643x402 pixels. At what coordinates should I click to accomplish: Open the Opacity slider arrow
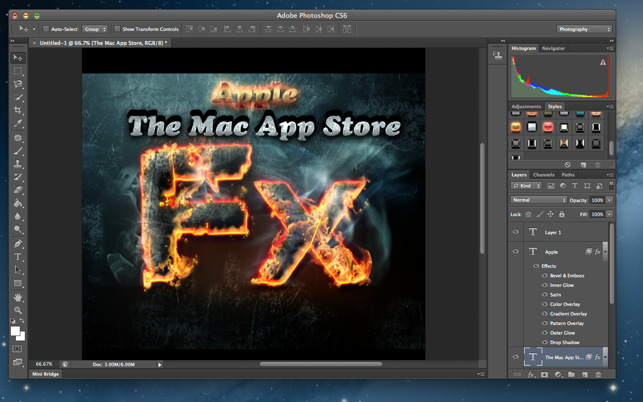coord(609,200)
